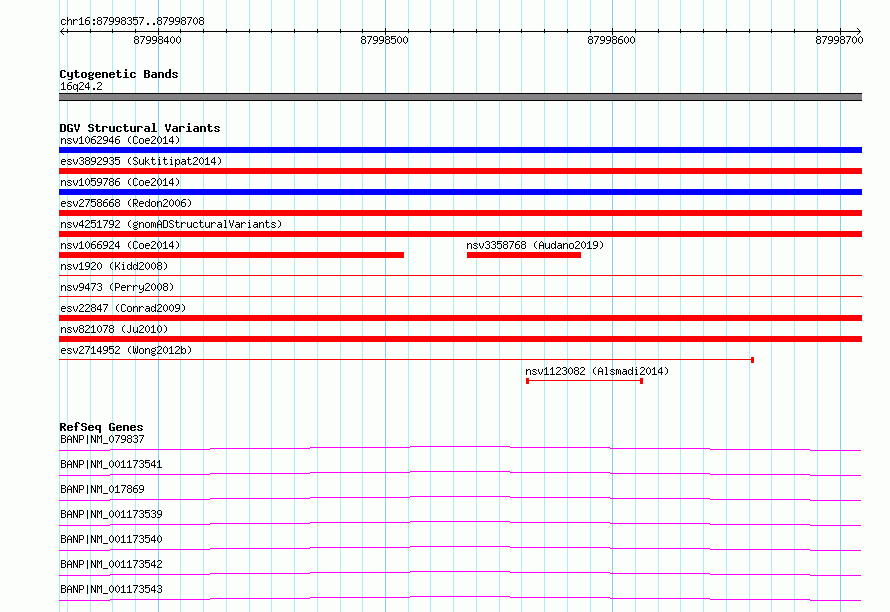
Task: Select the thin esv2714952 variant line
Action: click(x=406, y=359)
